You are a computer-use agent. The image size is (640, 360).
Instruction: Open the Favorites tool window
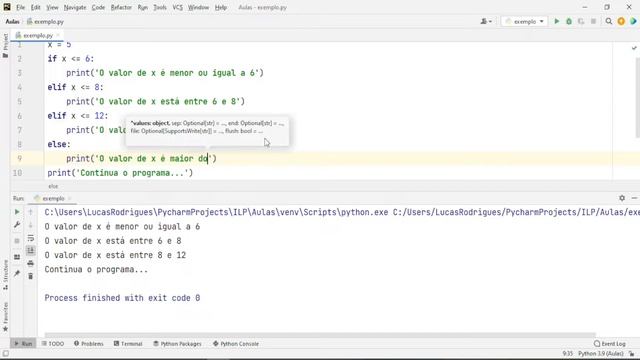[5, 317]
